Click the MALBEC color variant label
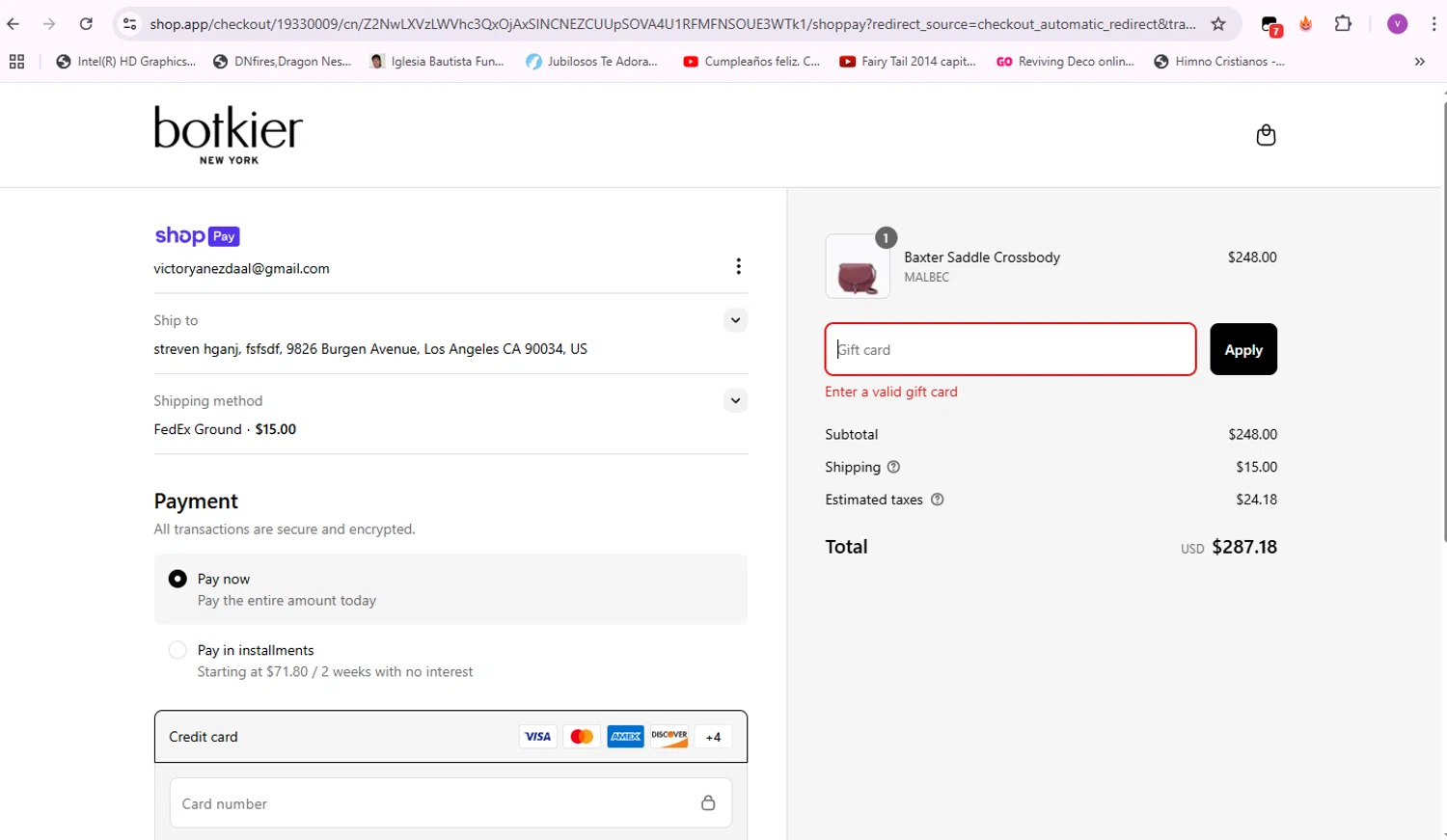 pos(926,277)
